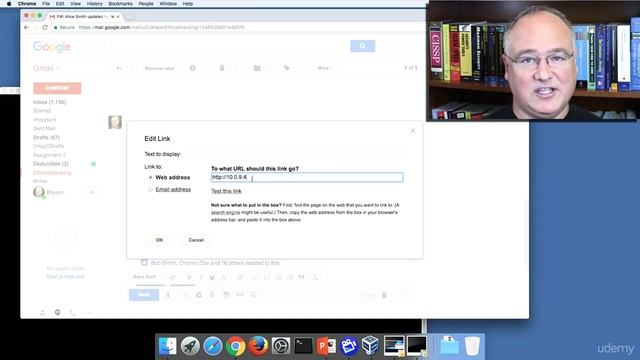Click the Gmail blue search button
The image size is (640, 360).
[x=362, y=46]
